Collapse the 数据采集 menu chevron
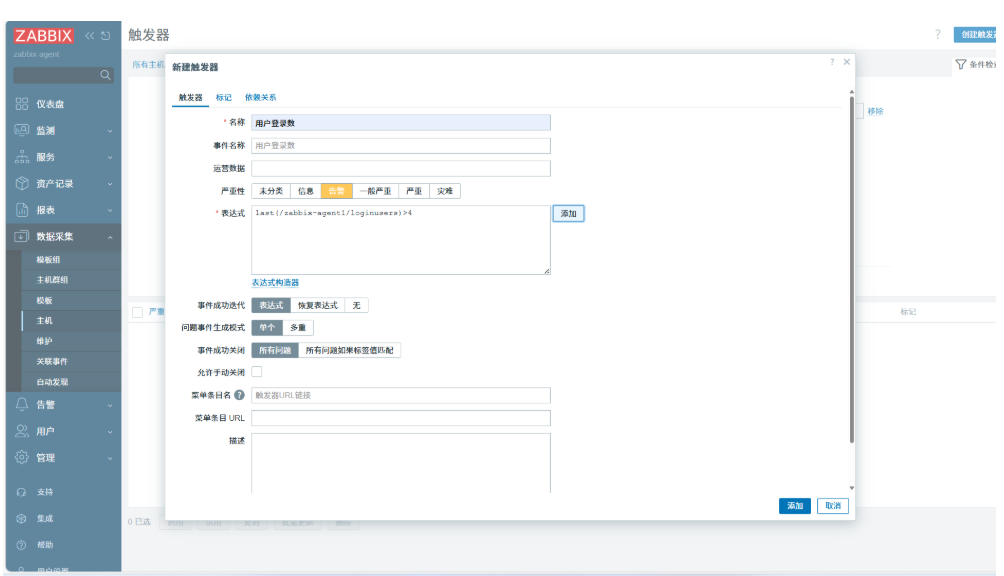 click(x=110, y=237)
